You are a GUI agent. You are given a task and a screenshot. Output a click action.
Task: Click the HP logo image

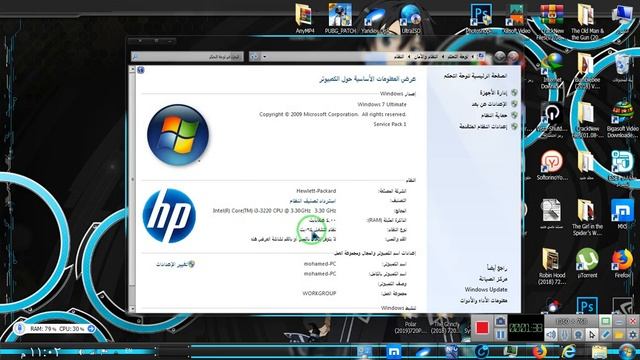tap(169, 216)
